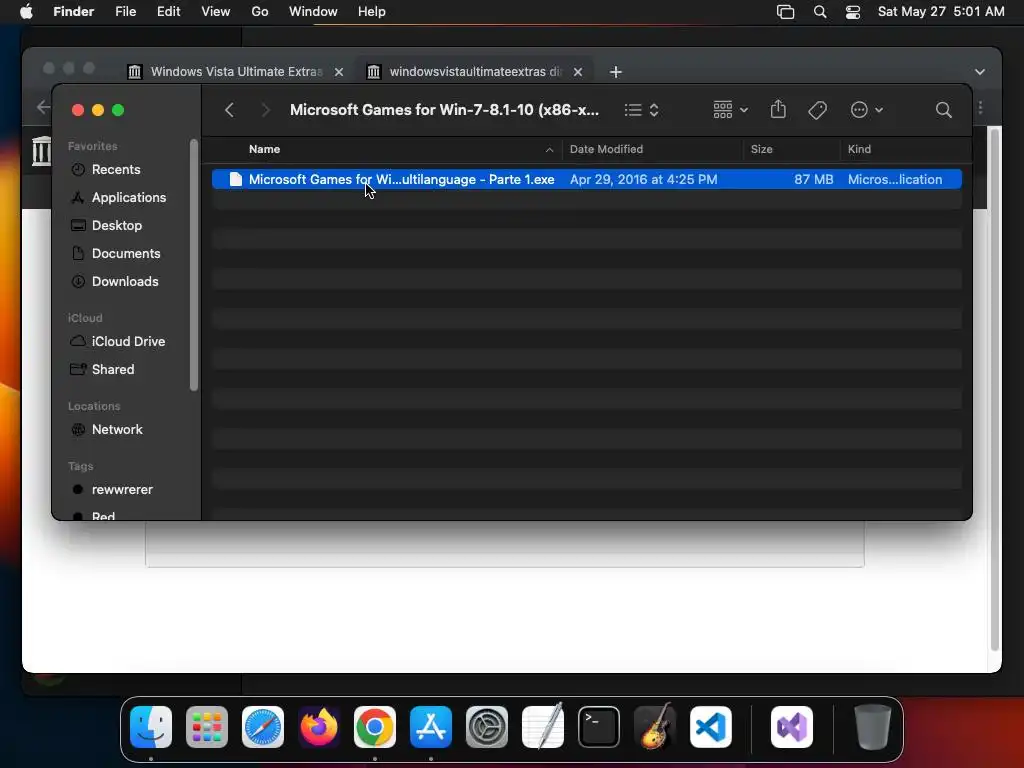This screenshot has height=768, width=1024.
Task: Change view mode with list view selector
Action: click(641, 110)
